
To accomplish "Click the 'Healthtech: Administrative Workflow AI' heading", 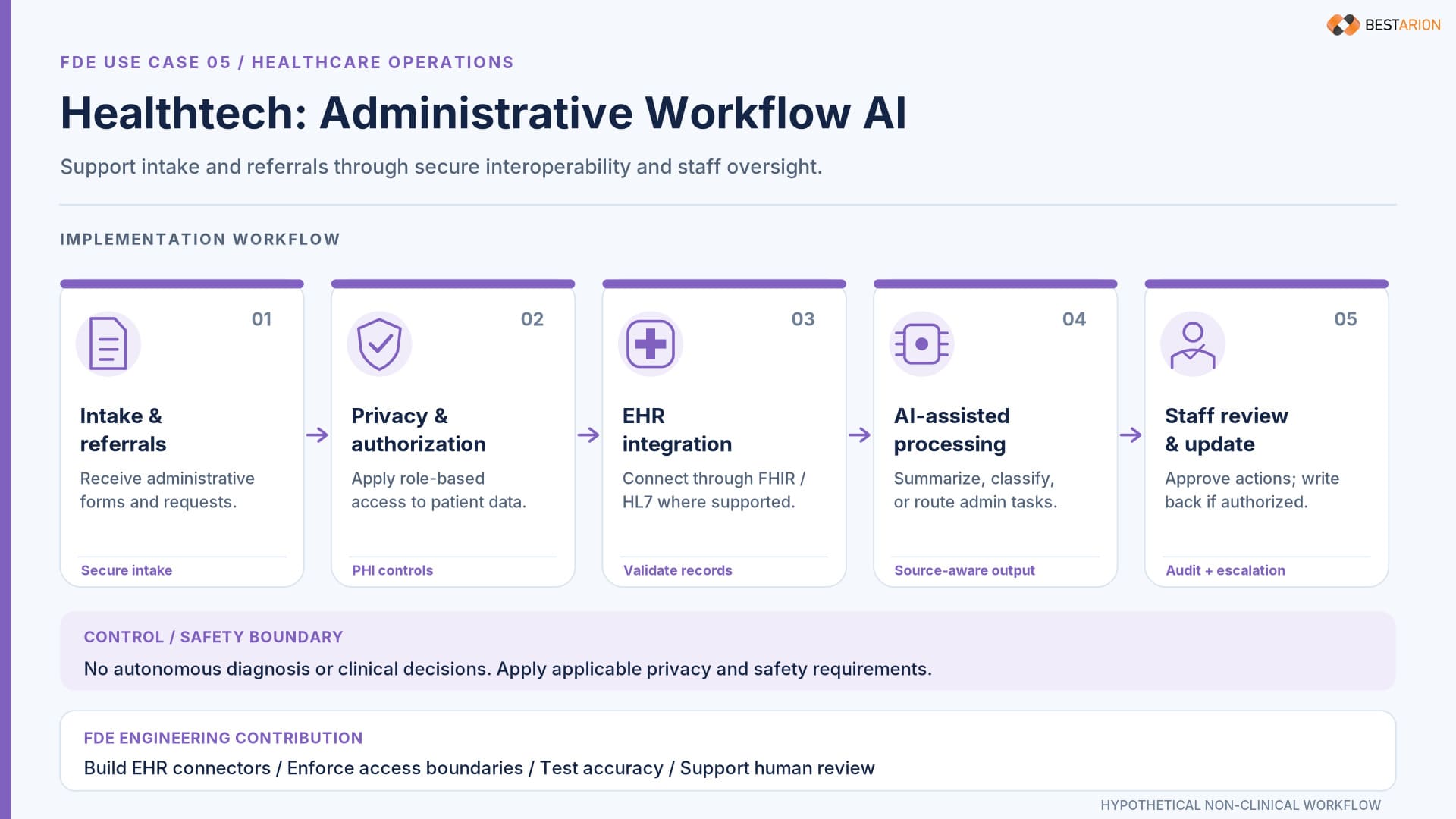I will tap(483, 114).
